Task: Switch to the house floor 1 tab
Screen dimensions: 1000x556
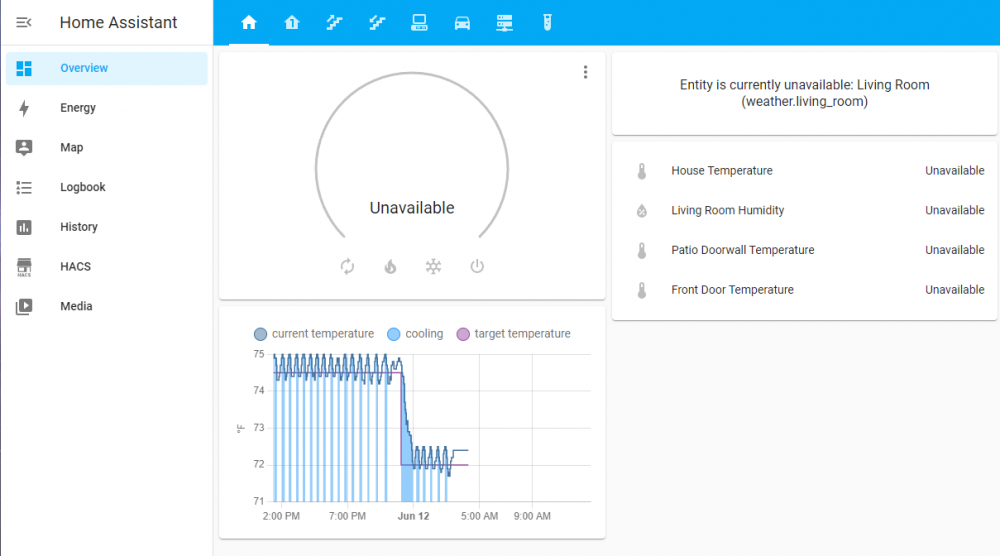Action: coord(291,23)
